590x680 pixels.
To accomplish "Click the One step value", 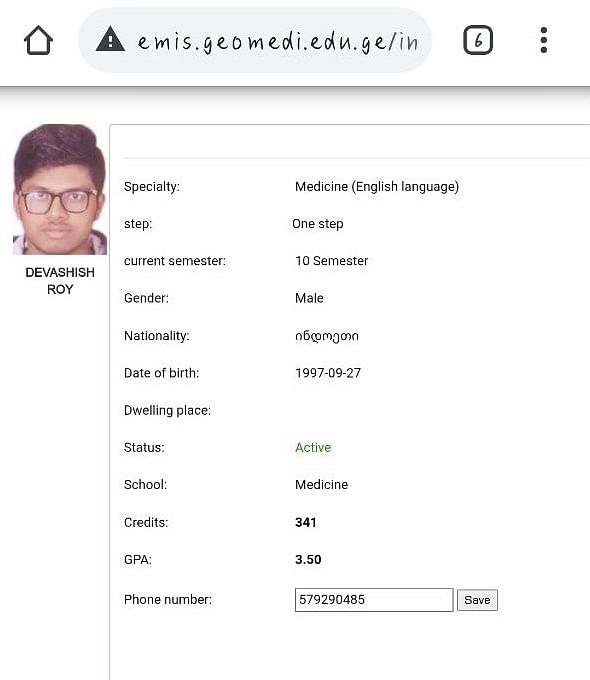I will (x=318, y=224).
